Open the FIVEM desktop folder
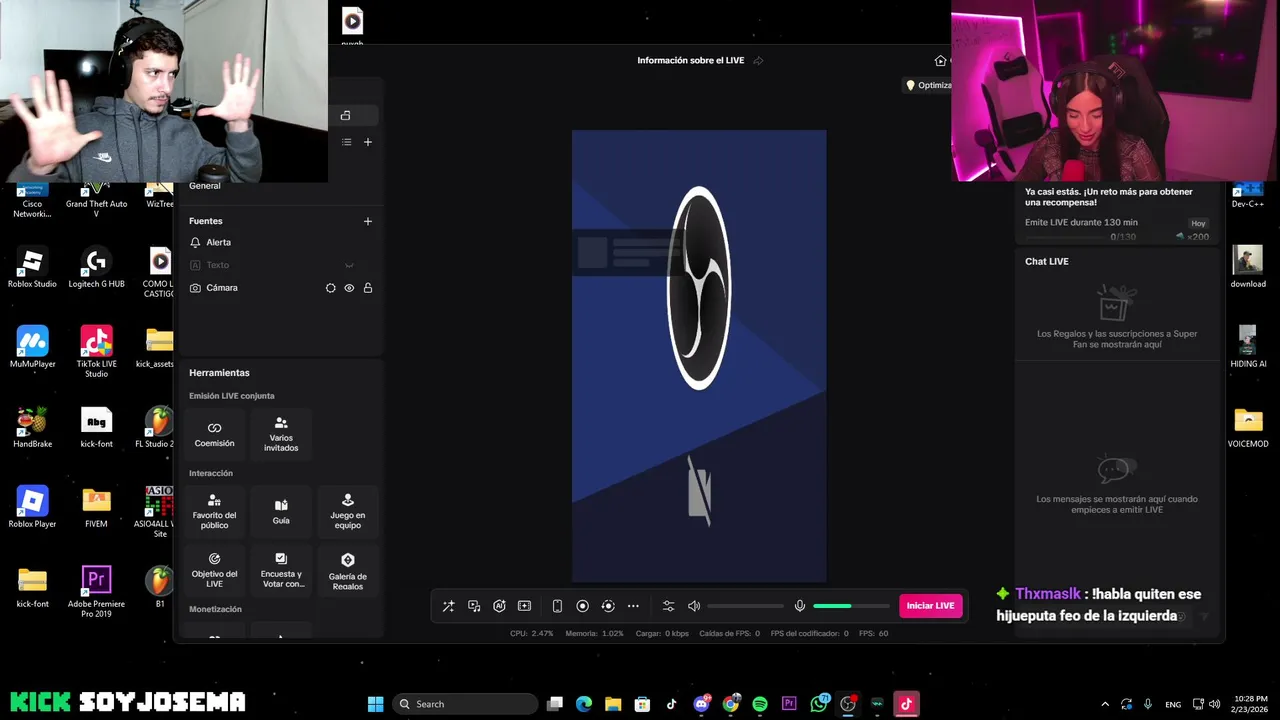 pyautogui.click(x=96, y=507)
